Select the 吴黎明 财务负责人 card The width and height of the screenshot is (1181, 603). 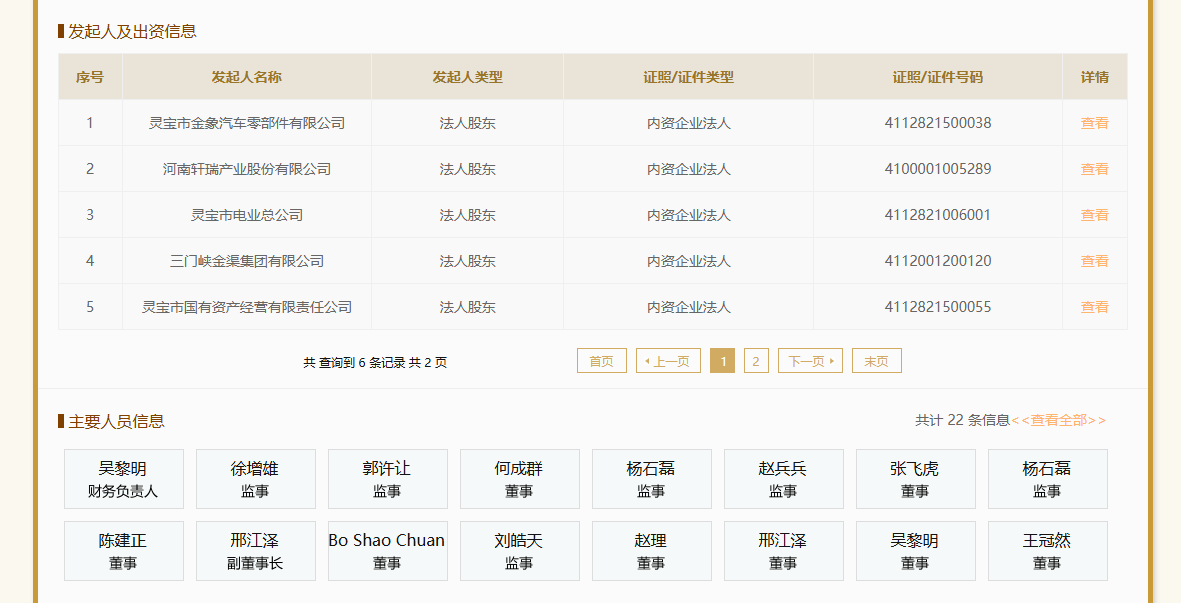point(124,479)
